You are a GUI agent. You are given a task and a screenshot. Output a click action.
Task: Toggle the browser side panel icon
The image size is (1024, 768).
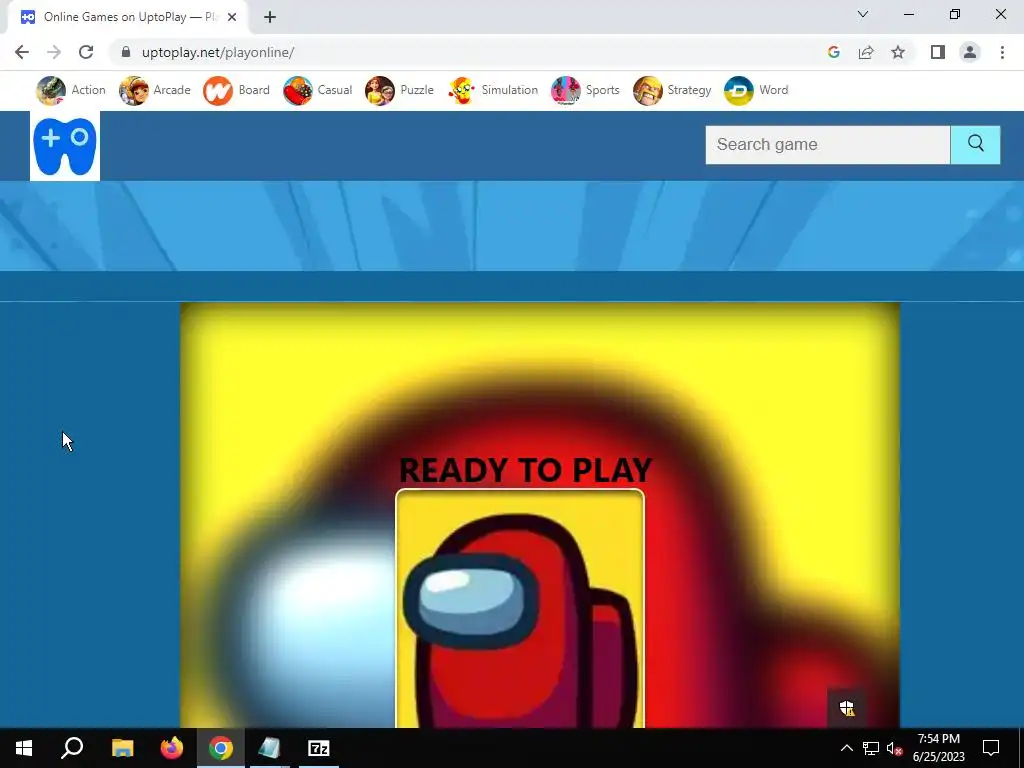click(x=938, y=52)
